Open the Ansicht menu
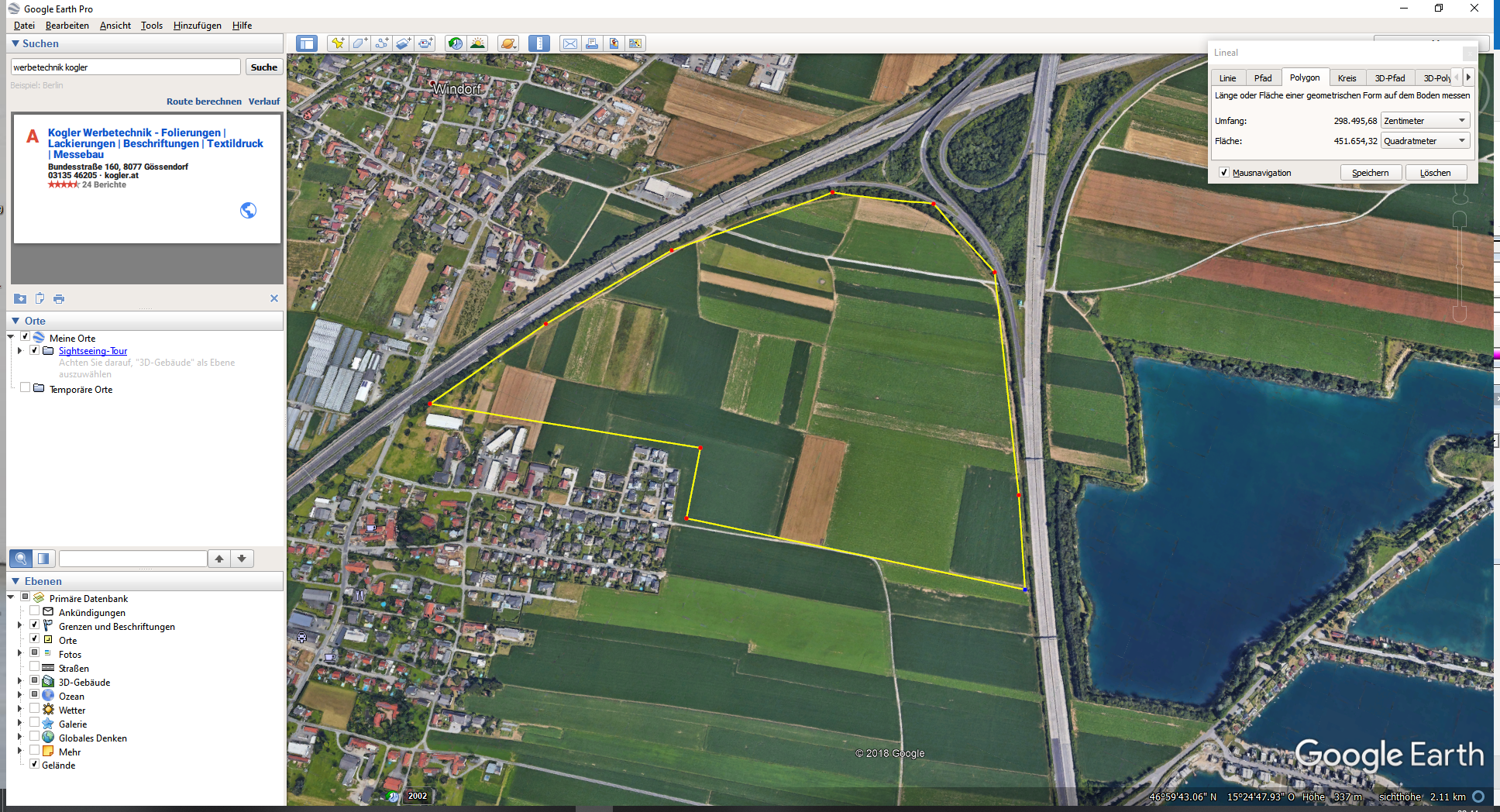The height and width of the screenshot is (812, 1500). click(115, 26)
